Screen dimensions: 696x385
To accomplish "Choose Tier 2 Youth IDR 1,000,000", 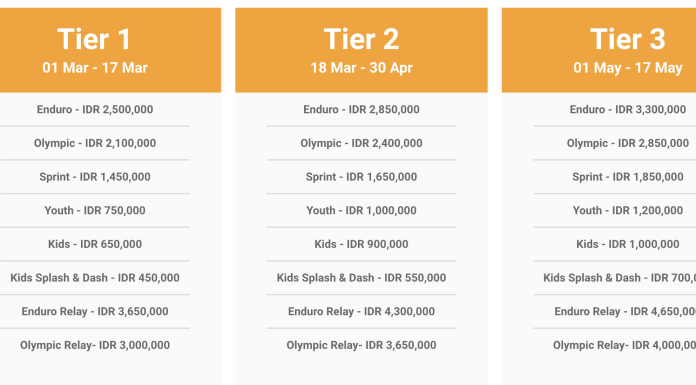I will pyautogui.click(x=361, y=210).
